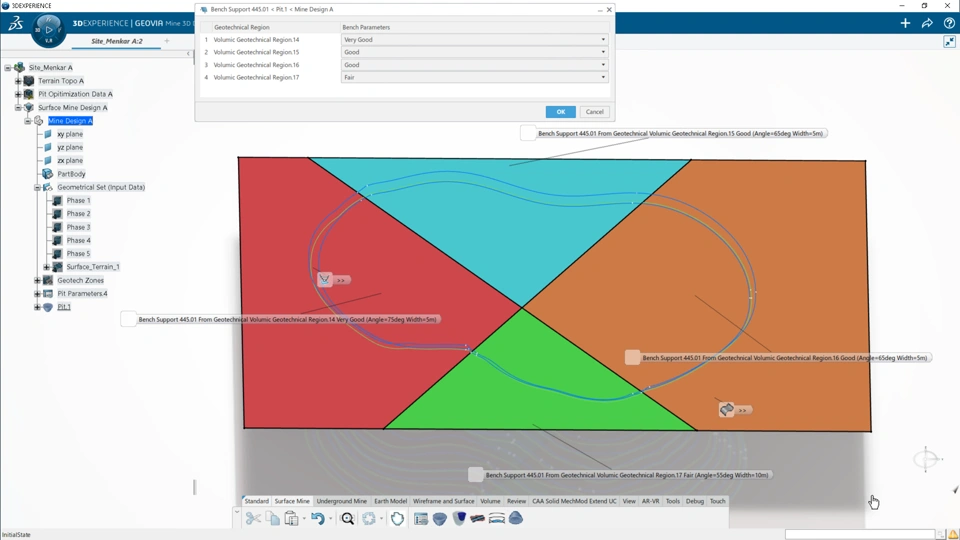
Task: Select Phase 3 in the tree
Action: 78,227
